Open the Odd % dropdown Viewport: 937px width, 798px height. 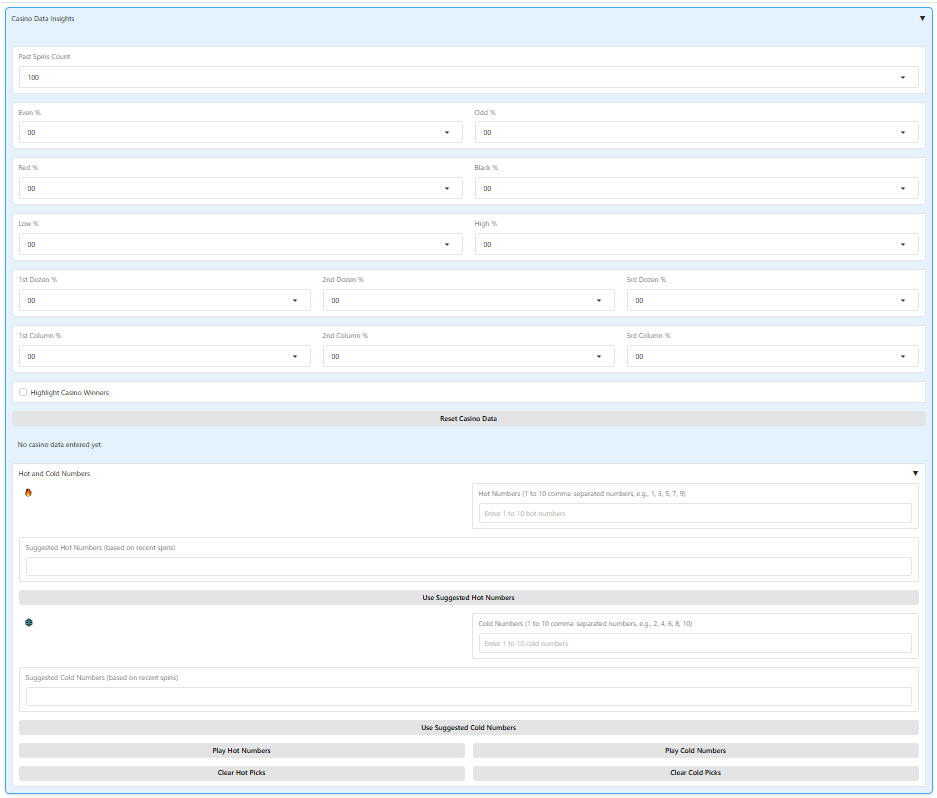coord(696,132)
